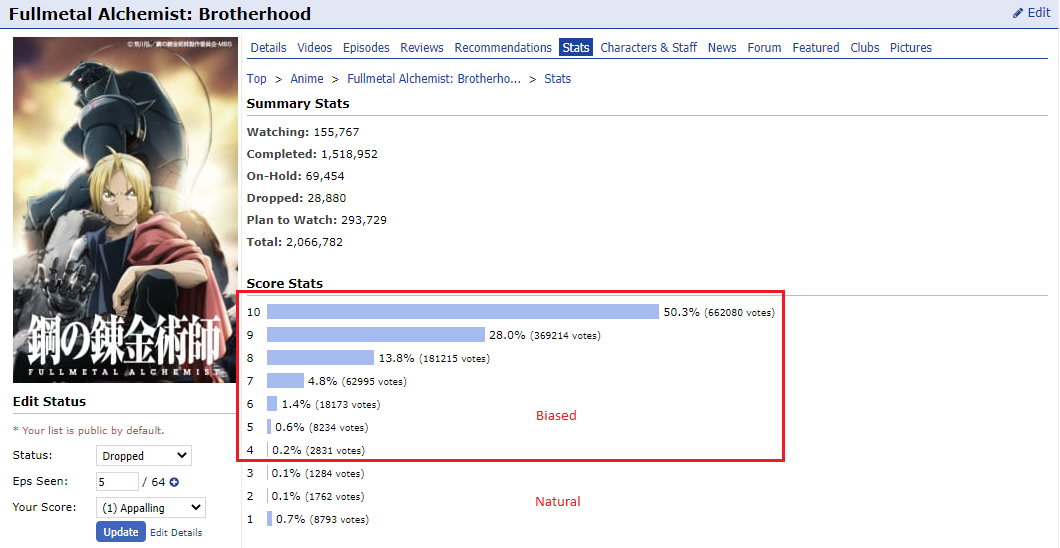Image resolution: width=1060 pixels, height=548 pixels.
Task: Click the 'Your list is public by default' note
Action: coord(89,430)
